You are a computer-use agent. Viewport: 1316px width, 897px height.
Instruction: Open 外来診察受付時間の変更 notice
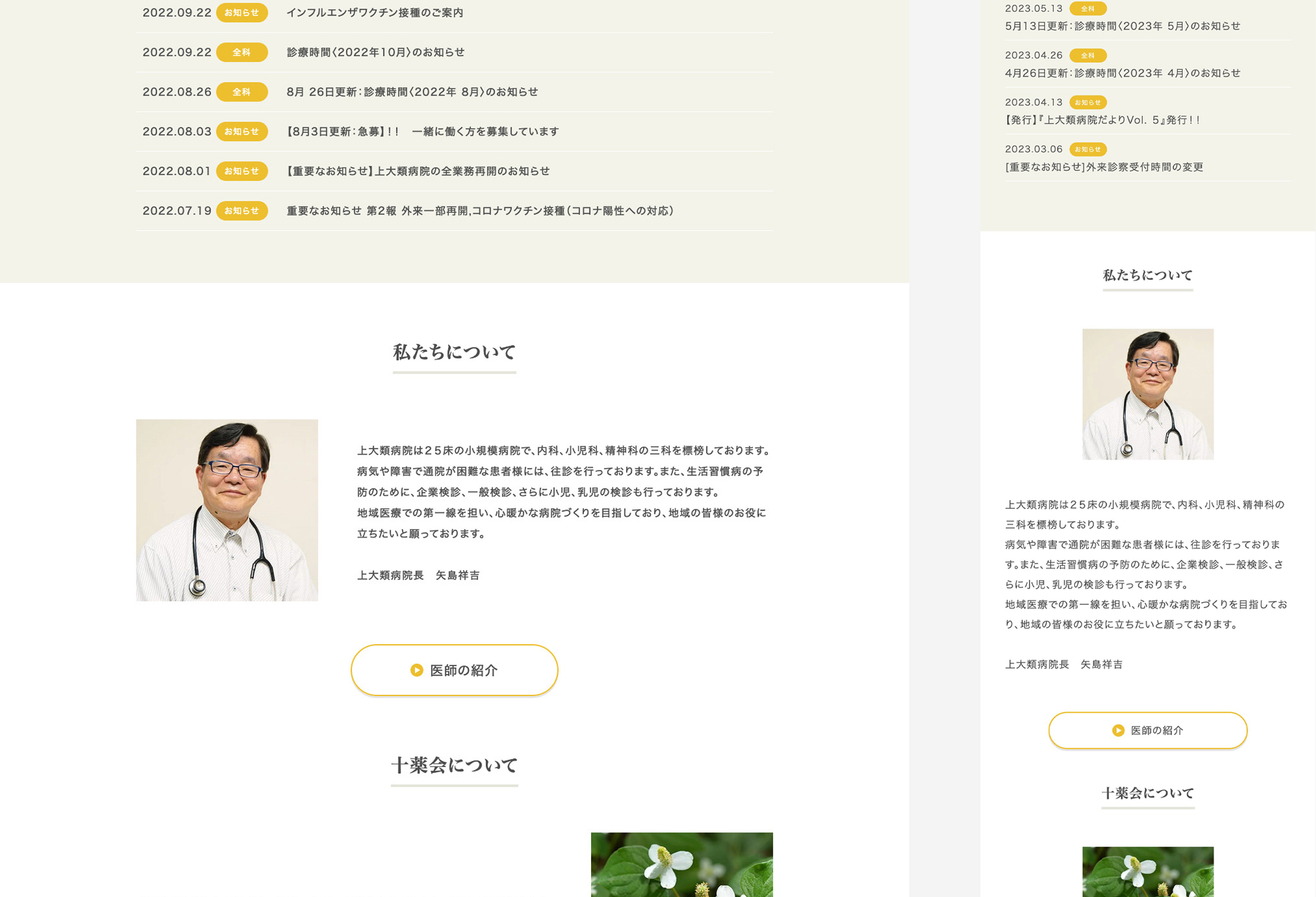click(1104, 167)
